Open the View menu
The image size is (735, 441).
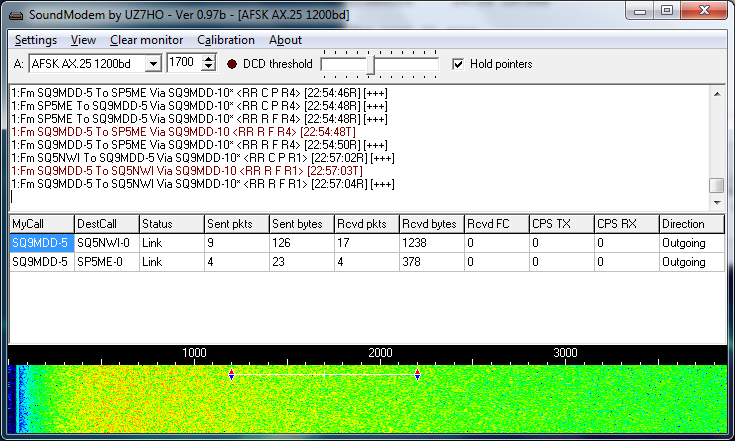point(83,40)
